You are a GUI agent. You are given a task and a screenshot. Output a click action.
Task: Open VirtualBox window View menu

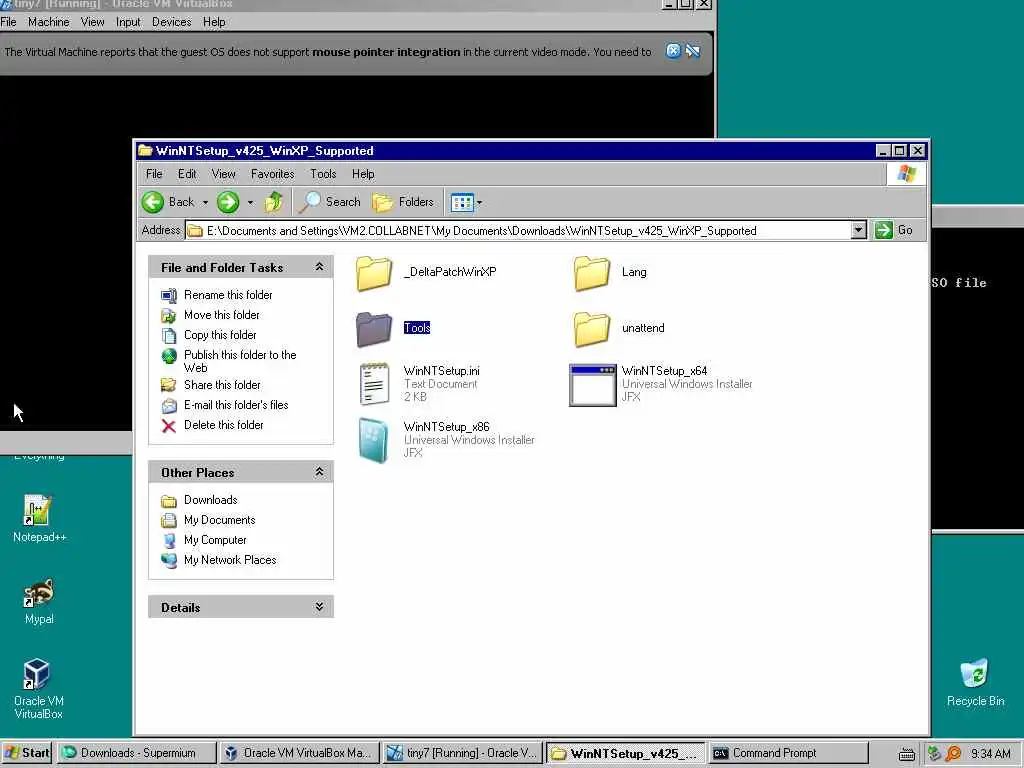point(92,22)
